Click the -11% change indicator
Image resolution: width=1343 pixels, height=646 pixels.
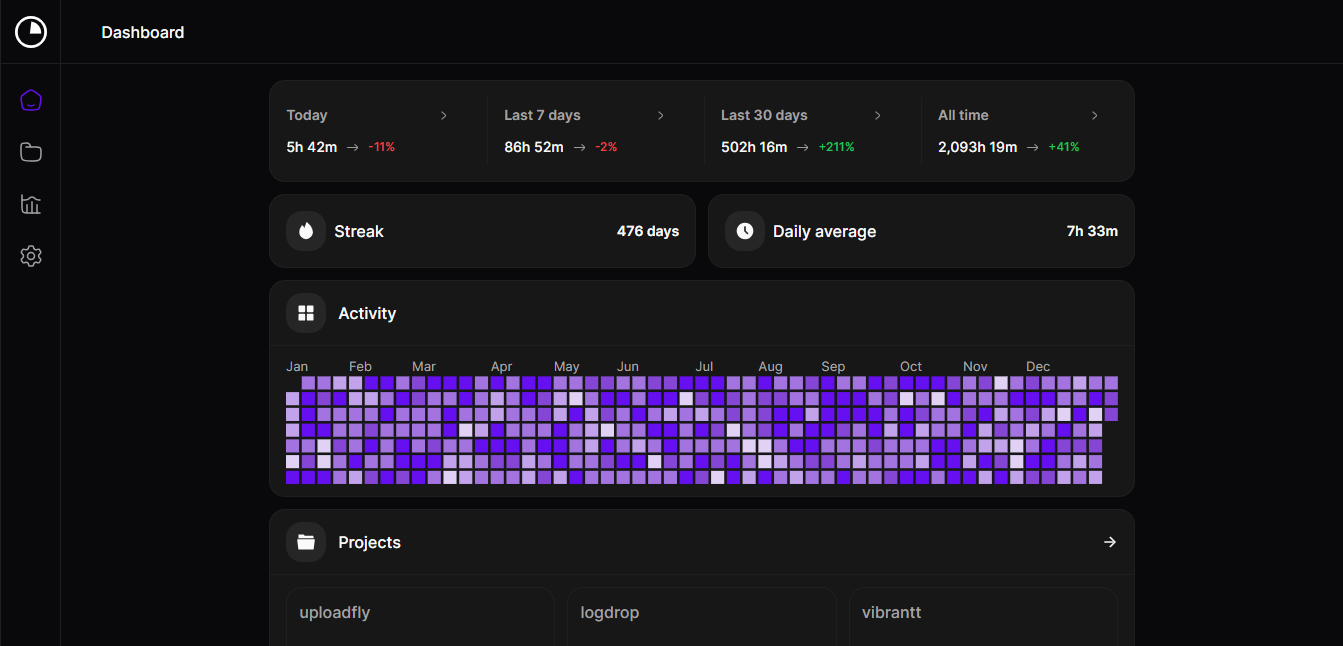(382, 147)
